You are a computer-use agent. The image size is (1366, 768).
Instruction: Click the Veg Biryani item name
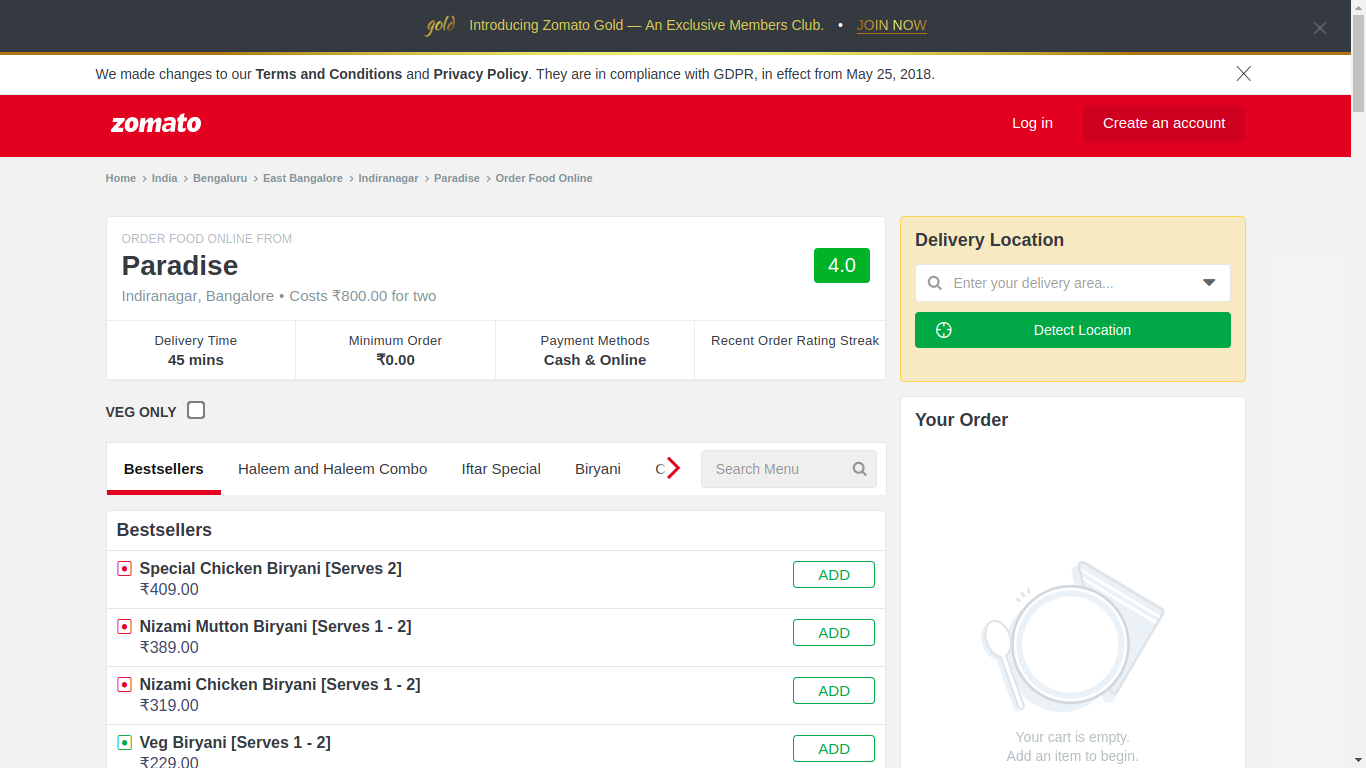[235, 742]
